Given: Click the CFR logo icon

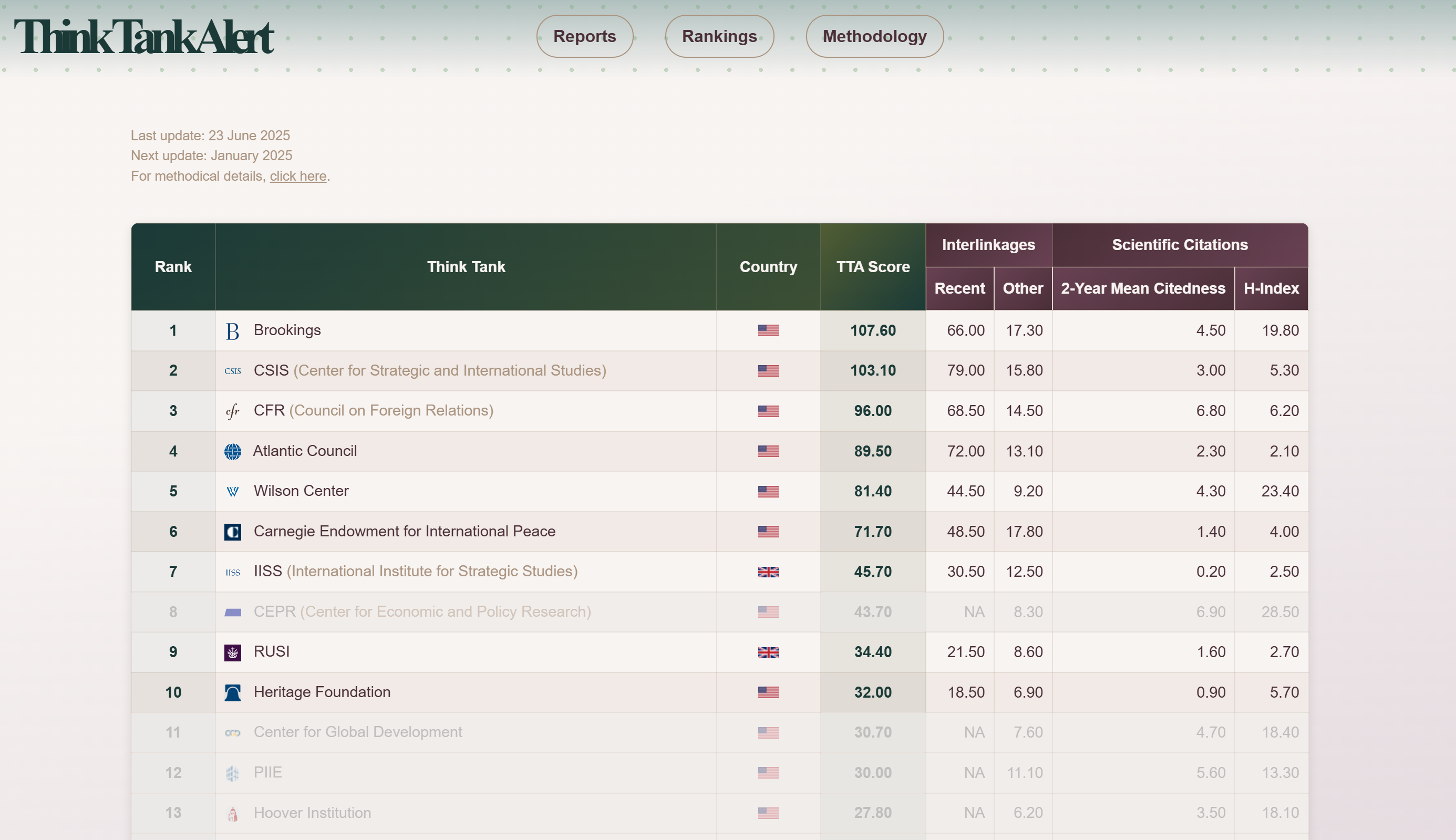Looking at the screenshot, I should click(232, 411).
